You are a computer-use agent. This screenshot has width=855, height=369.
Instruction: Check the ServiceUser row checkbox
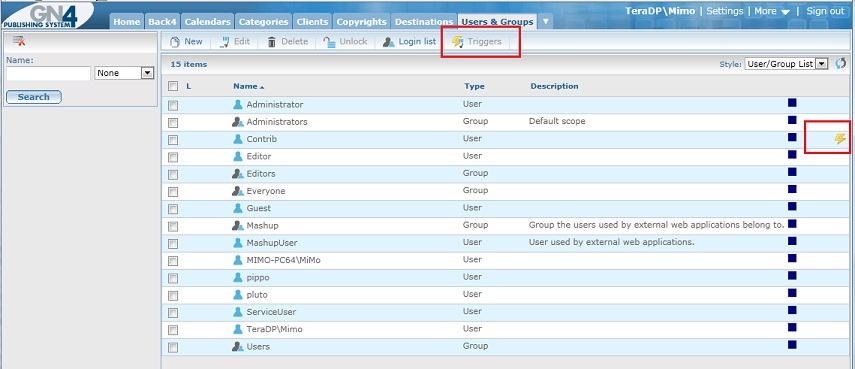pyautogui.click(x=173, y=313)
